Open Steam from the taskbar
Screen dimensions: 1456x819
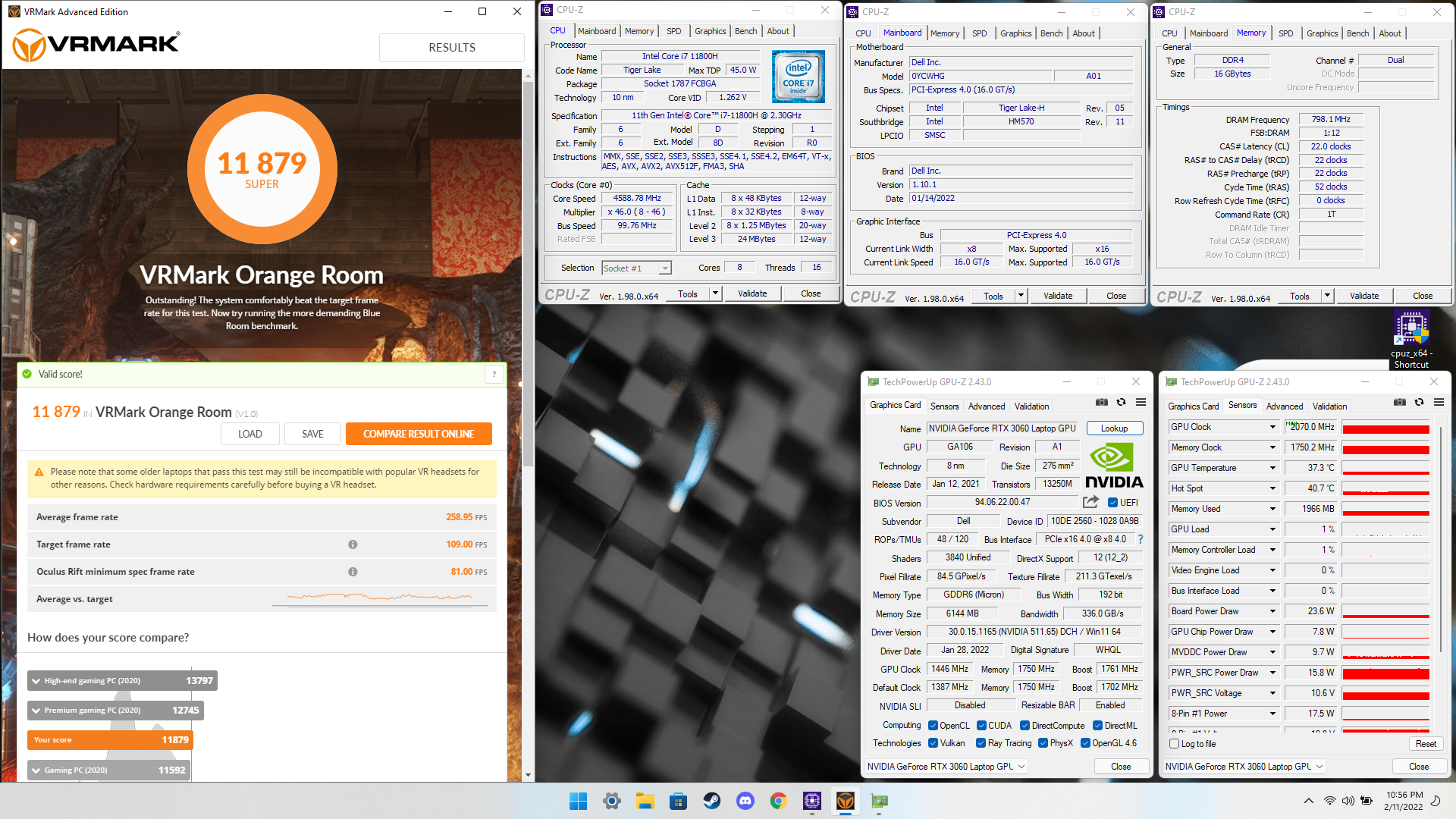pyautogui.click(x=711, y=801)
